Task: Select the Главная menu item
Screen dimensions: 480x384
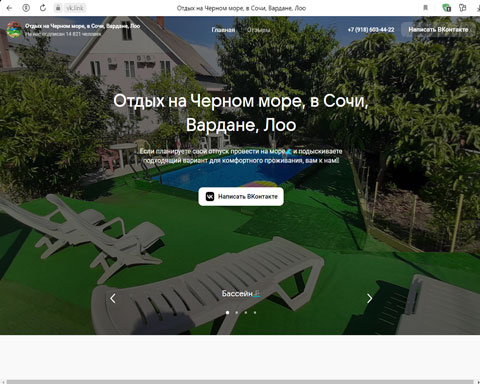Action: [x=223, y=30]
